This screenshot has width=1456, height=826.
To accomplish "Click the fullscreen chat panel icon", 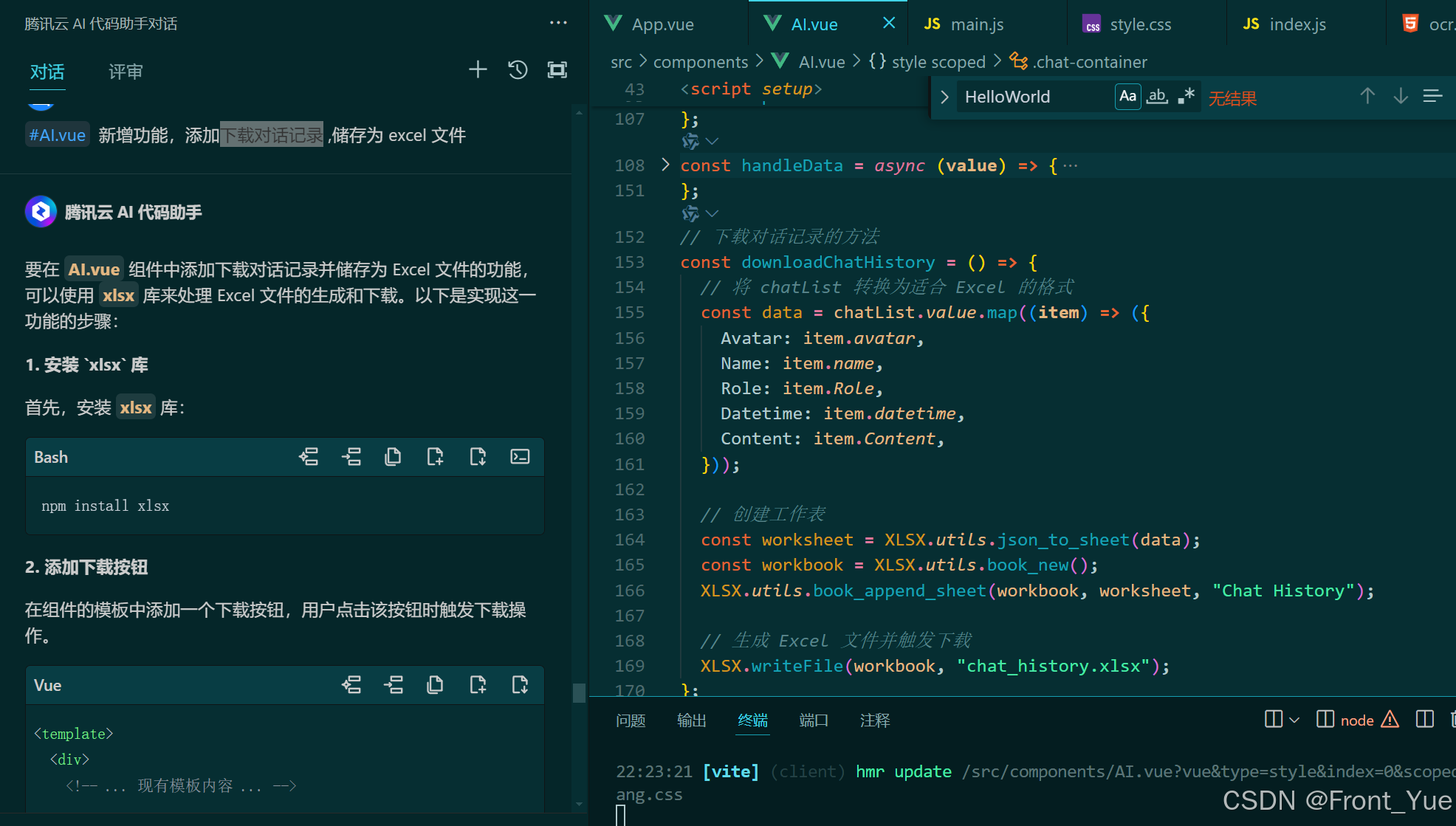I will pyautogui.click(x=557, y=70).
